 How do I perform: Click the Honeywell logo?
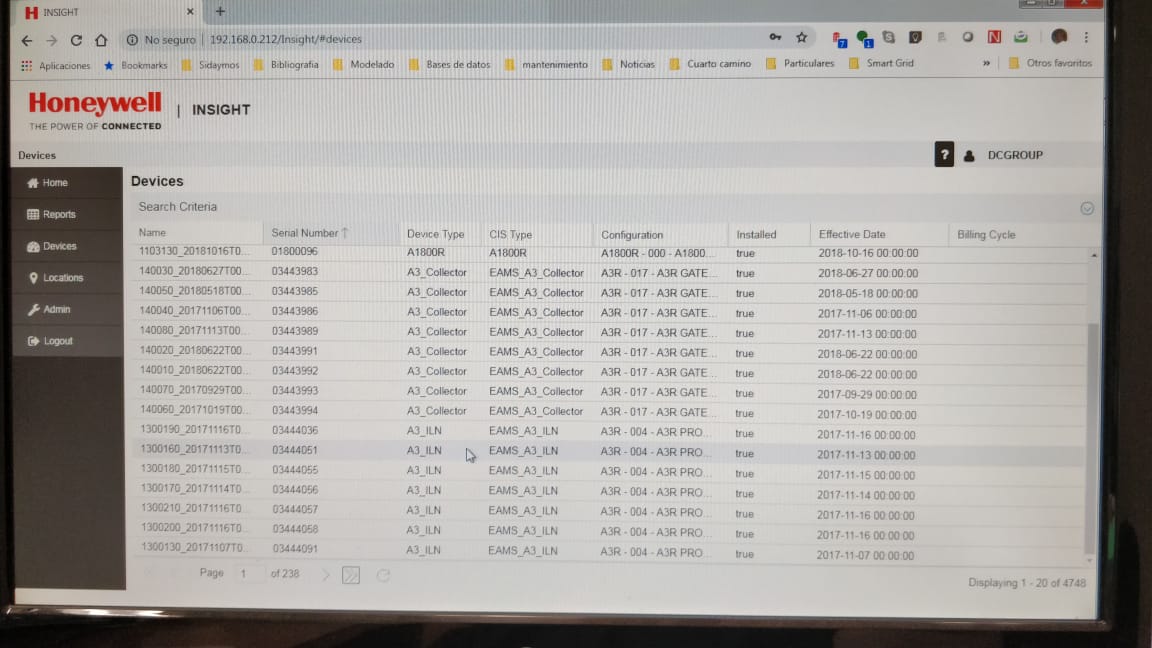point(95,110)
